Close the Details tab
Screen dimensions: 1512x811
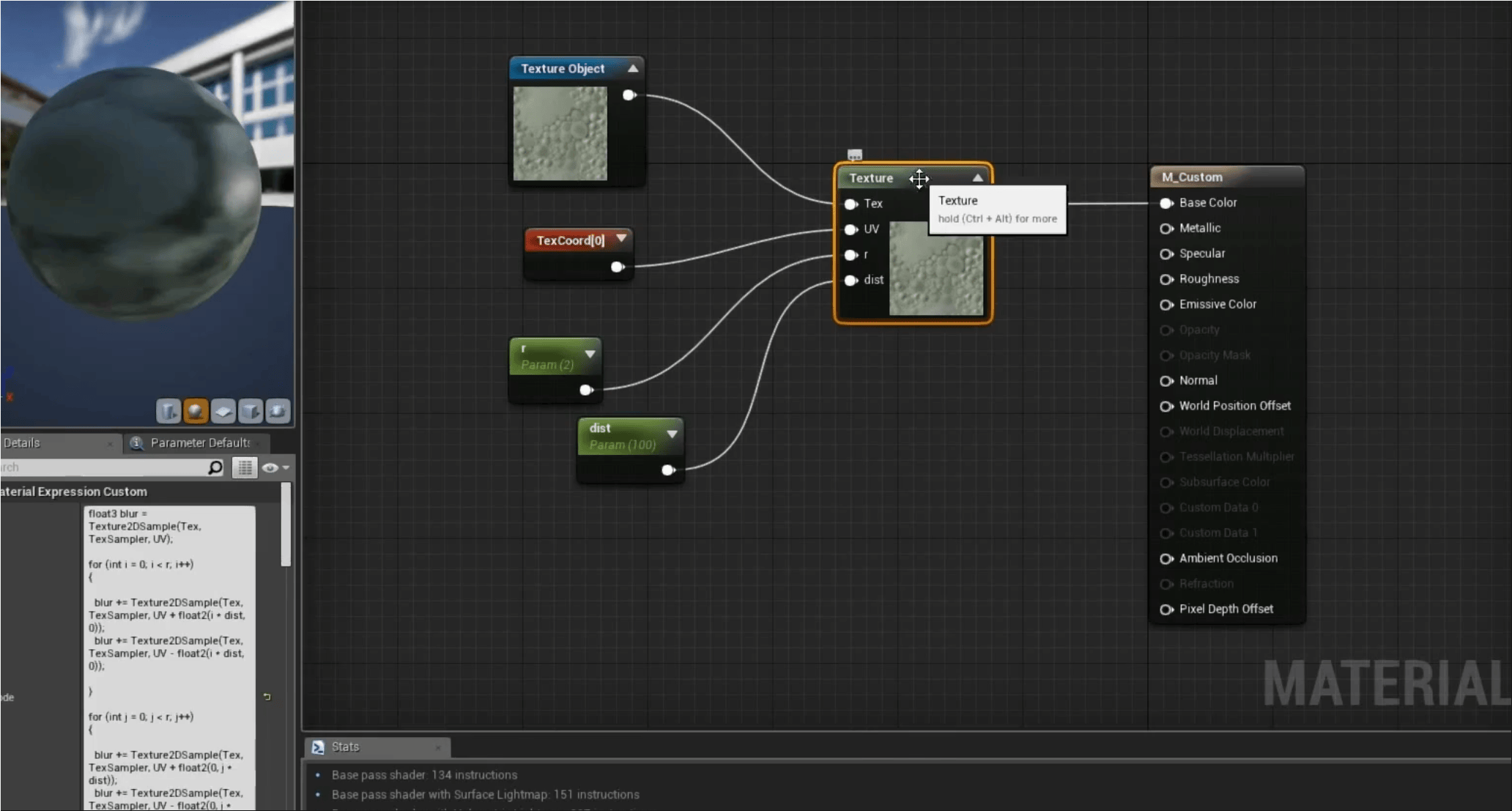tap(110, 443)
